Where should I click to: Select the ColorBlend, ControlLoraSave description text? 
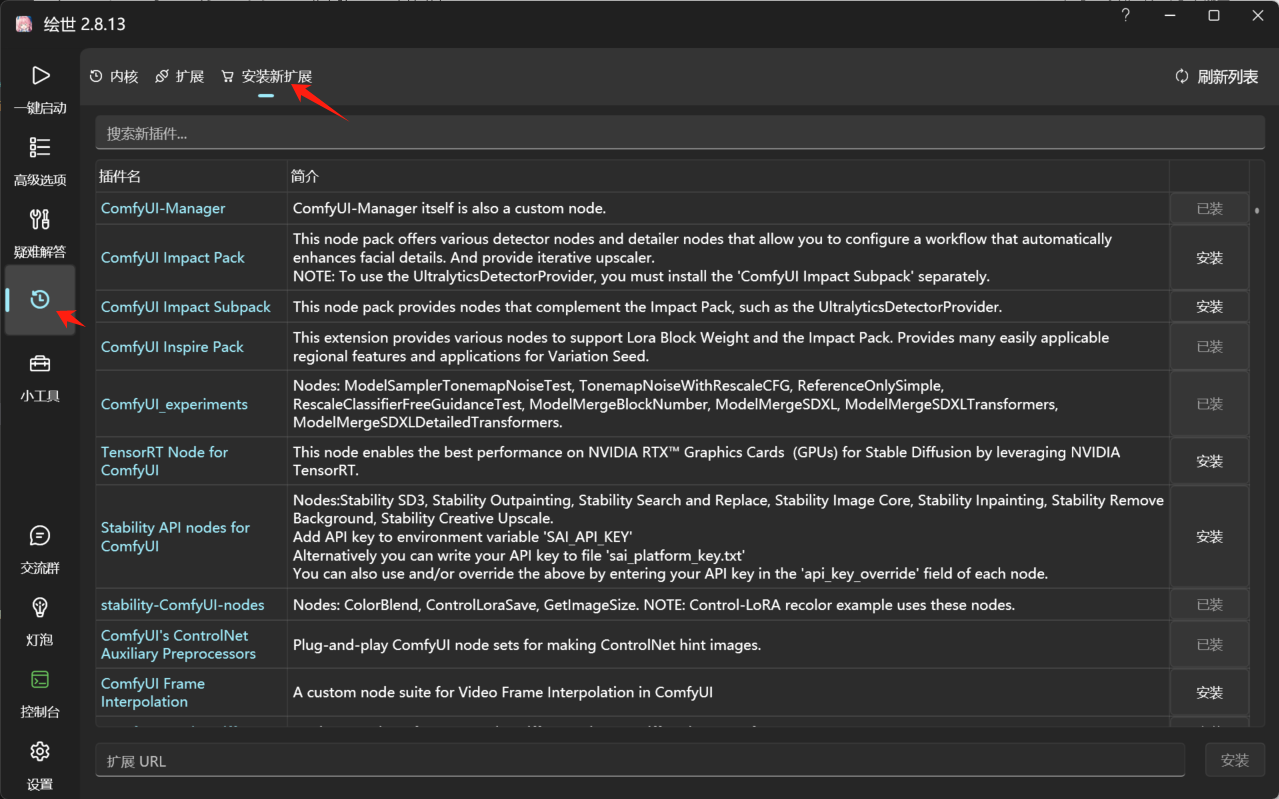click(654, 604)
